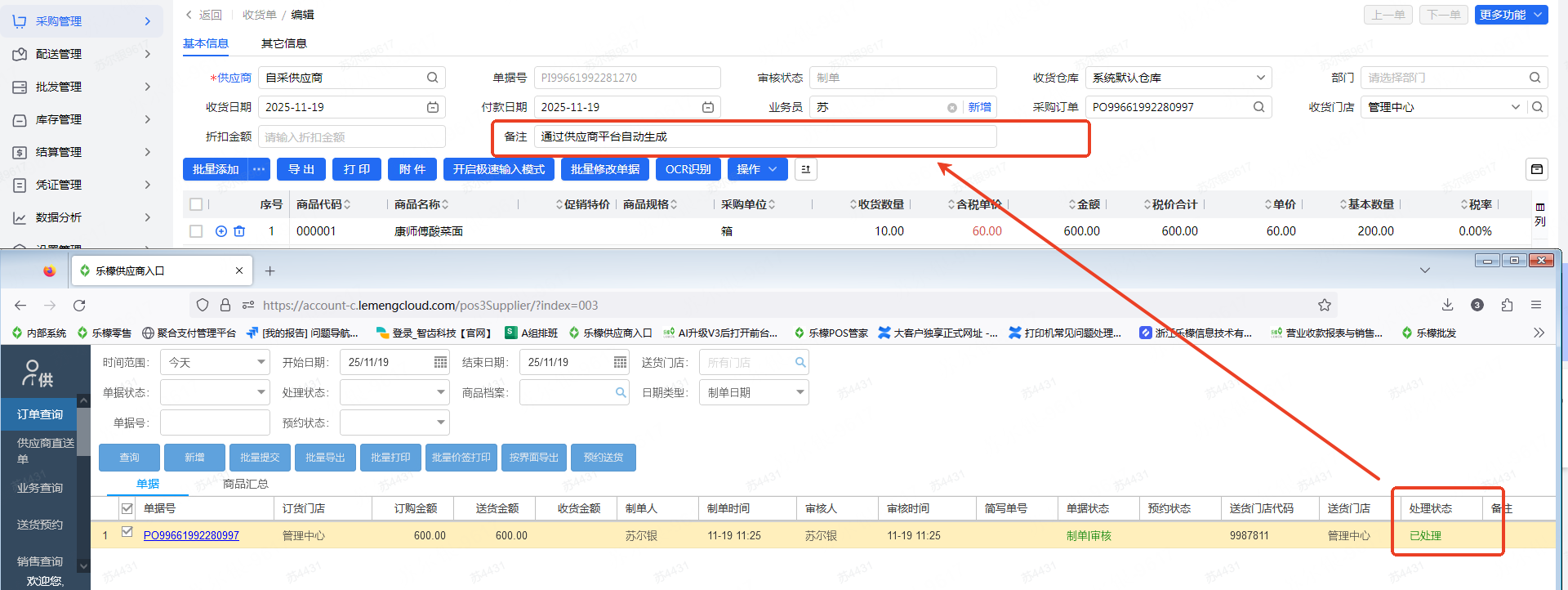
Task: Select the 商品汇总 tab
Action: [246, 484]
